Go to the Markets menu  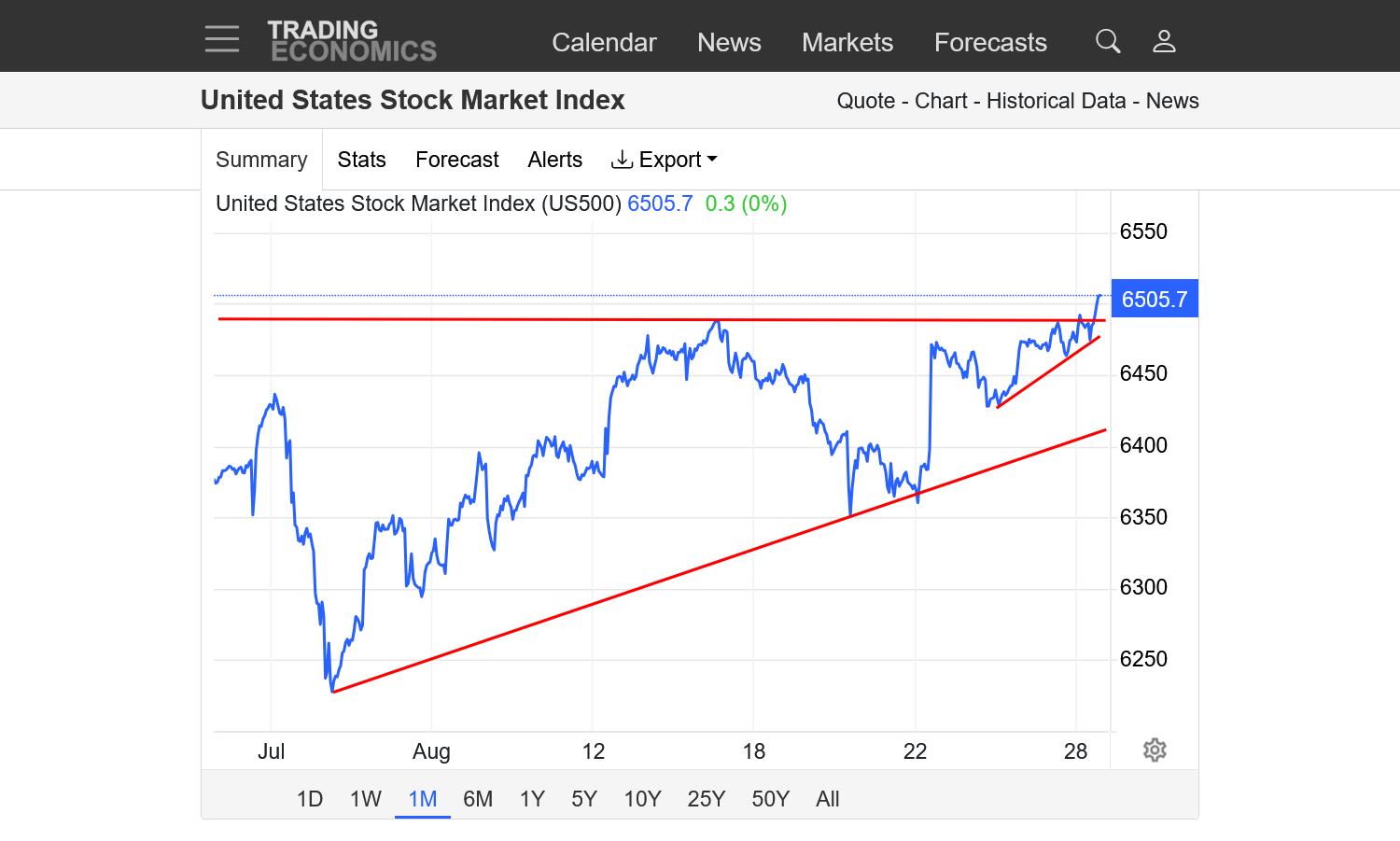[x=847, y=42]
